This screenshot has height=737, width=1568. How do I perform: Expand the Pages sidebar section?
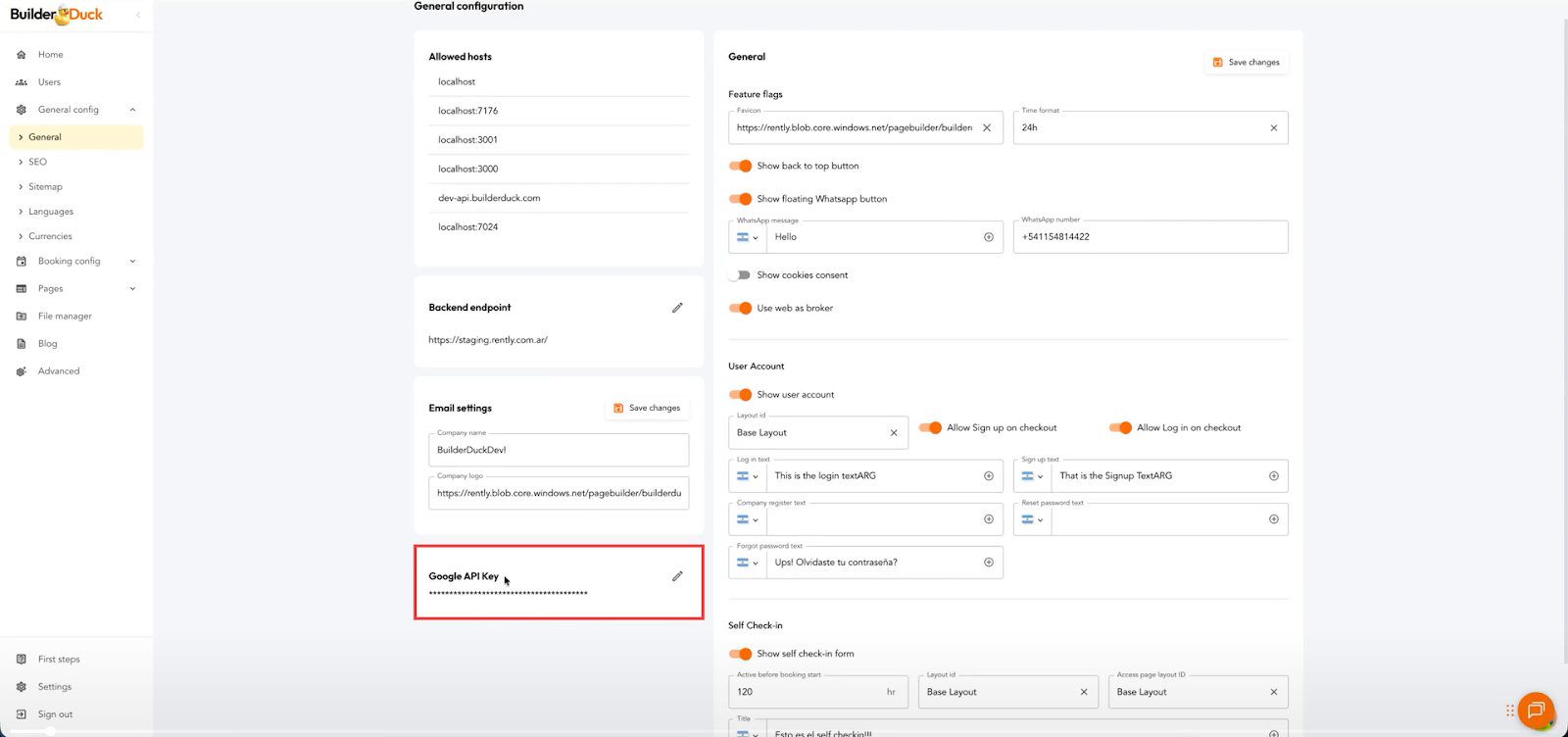[132, 289]
